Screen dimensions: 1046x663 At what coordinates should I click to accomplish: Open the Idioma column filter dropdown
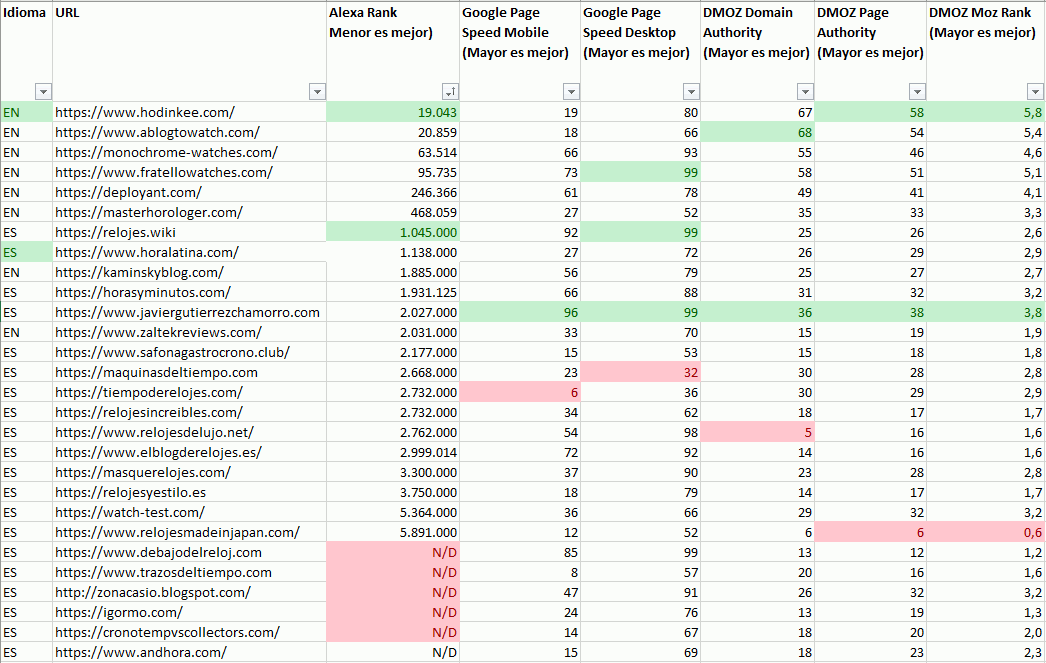click(x=42, y=91)
